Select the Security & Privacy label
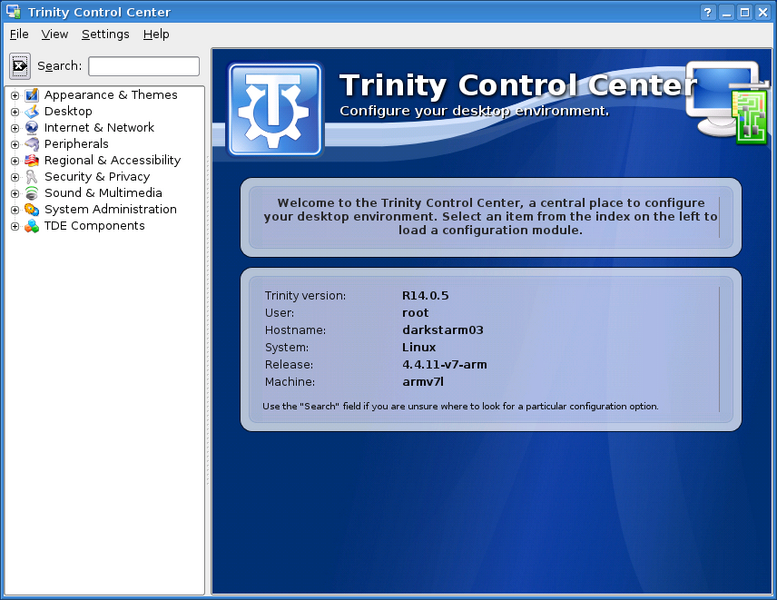777x600 pixels. click(97, 176)
